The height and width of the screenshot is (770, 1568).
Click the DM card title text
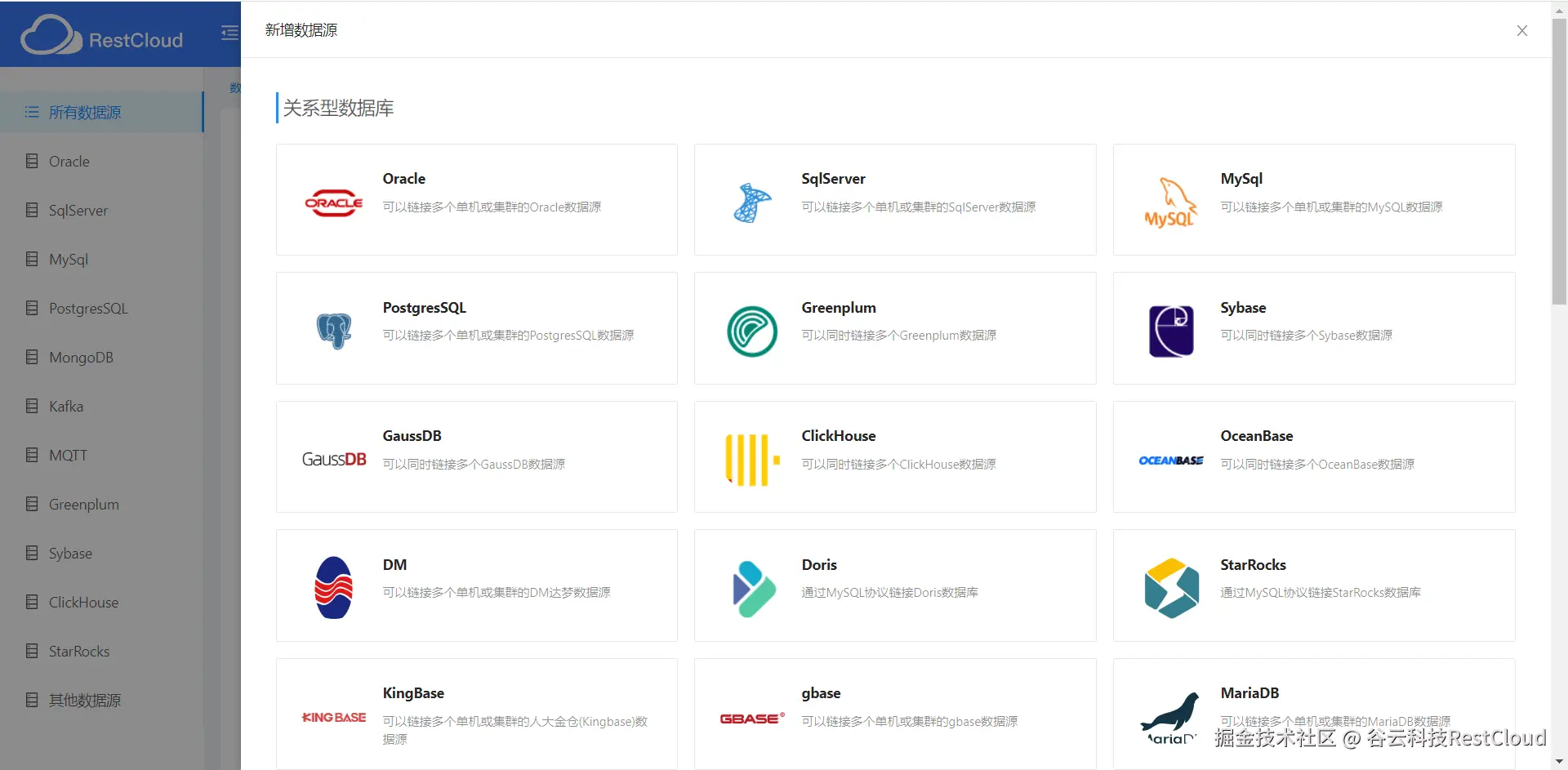point(394,565)
